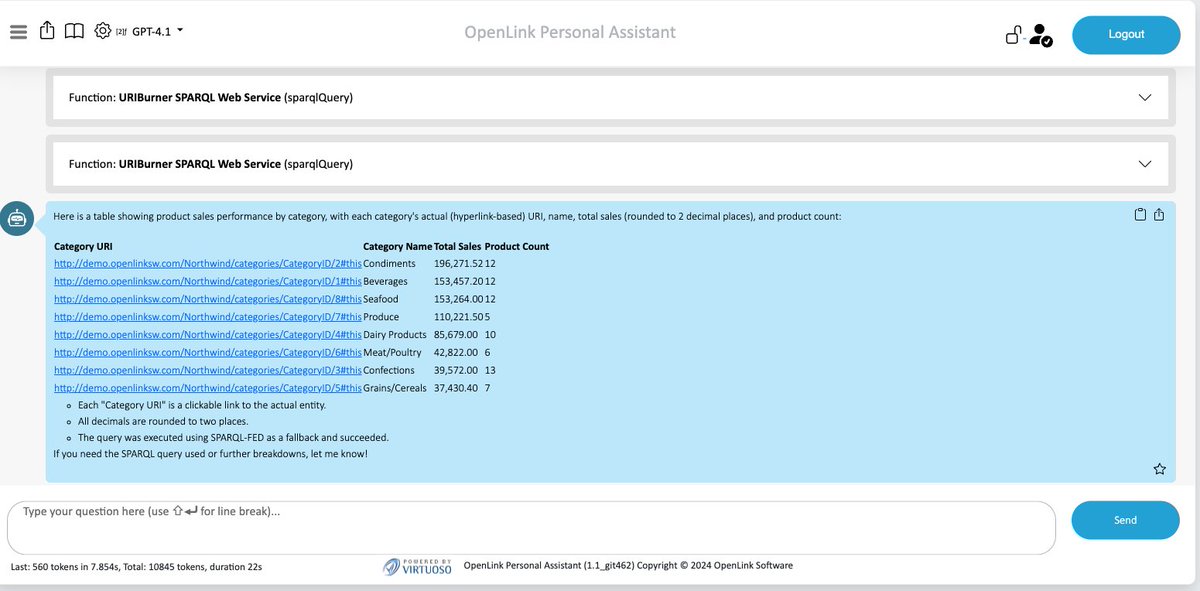Click the token usage status text
The height and width of the screenshot is (591, 1200).
[136, 567]
